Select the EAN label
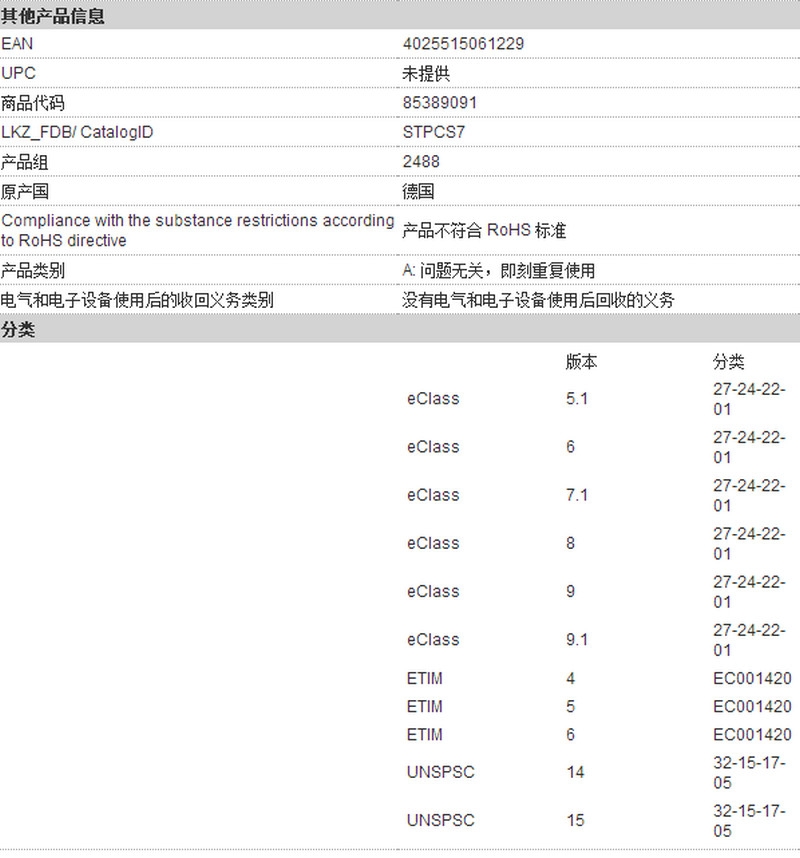The height and width of the screenshot is (858, 800). point(17,44)
